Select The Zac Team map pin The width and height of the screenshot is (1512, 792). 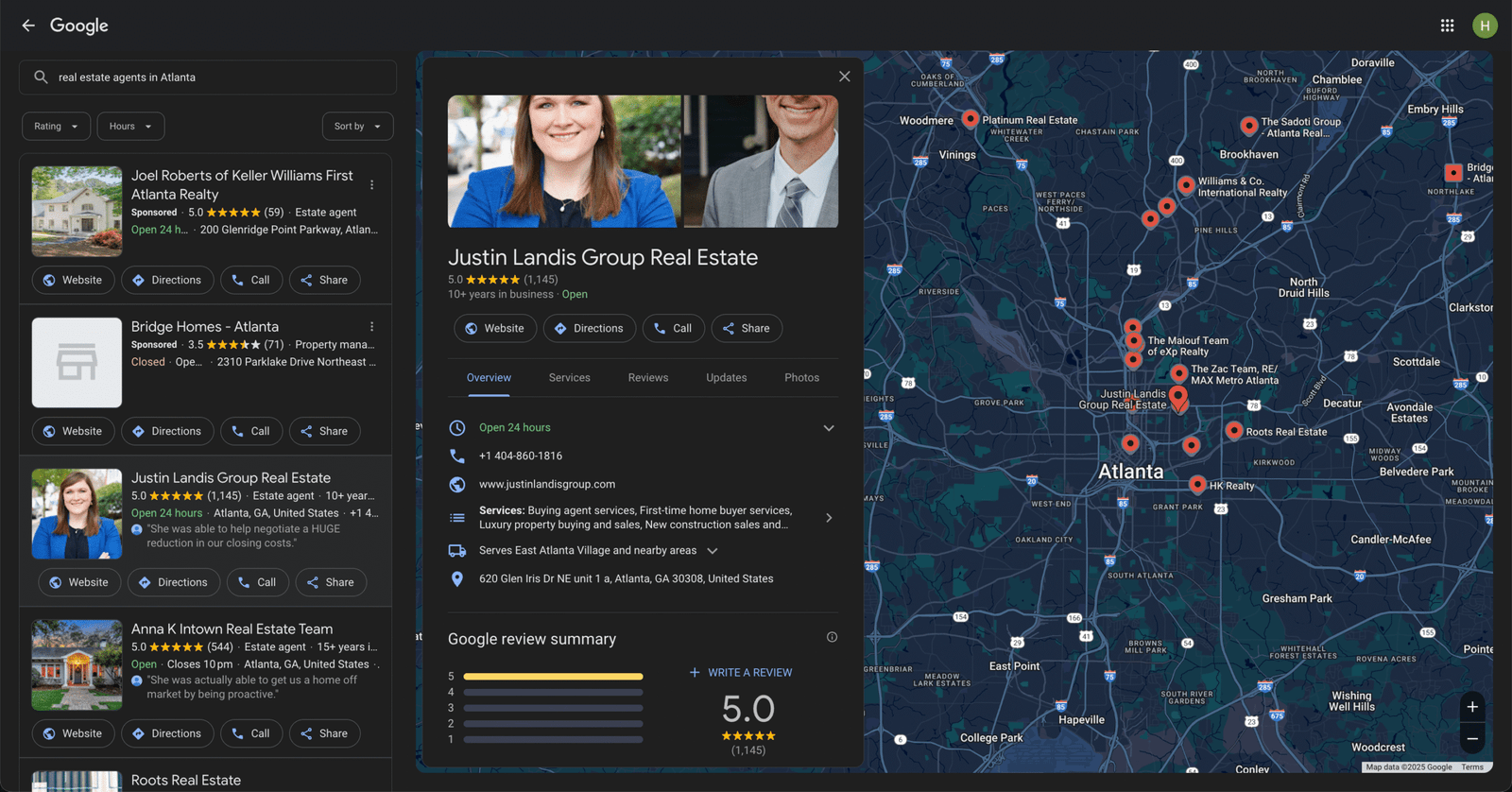(x=1178, y=374)
